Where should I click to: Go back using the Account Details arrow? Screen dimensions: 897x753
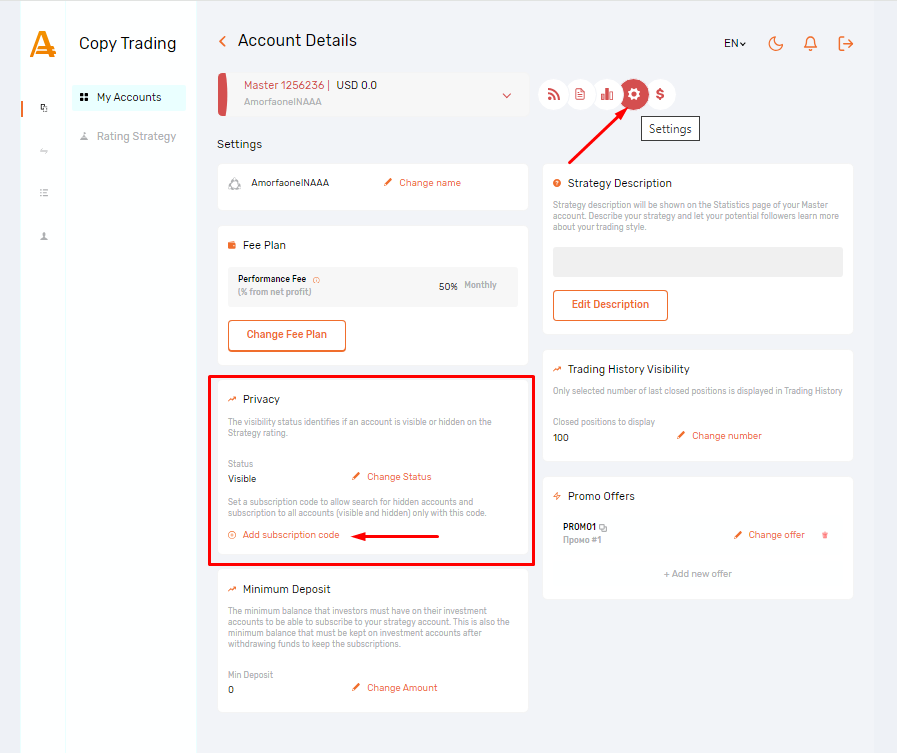[222, 41]
